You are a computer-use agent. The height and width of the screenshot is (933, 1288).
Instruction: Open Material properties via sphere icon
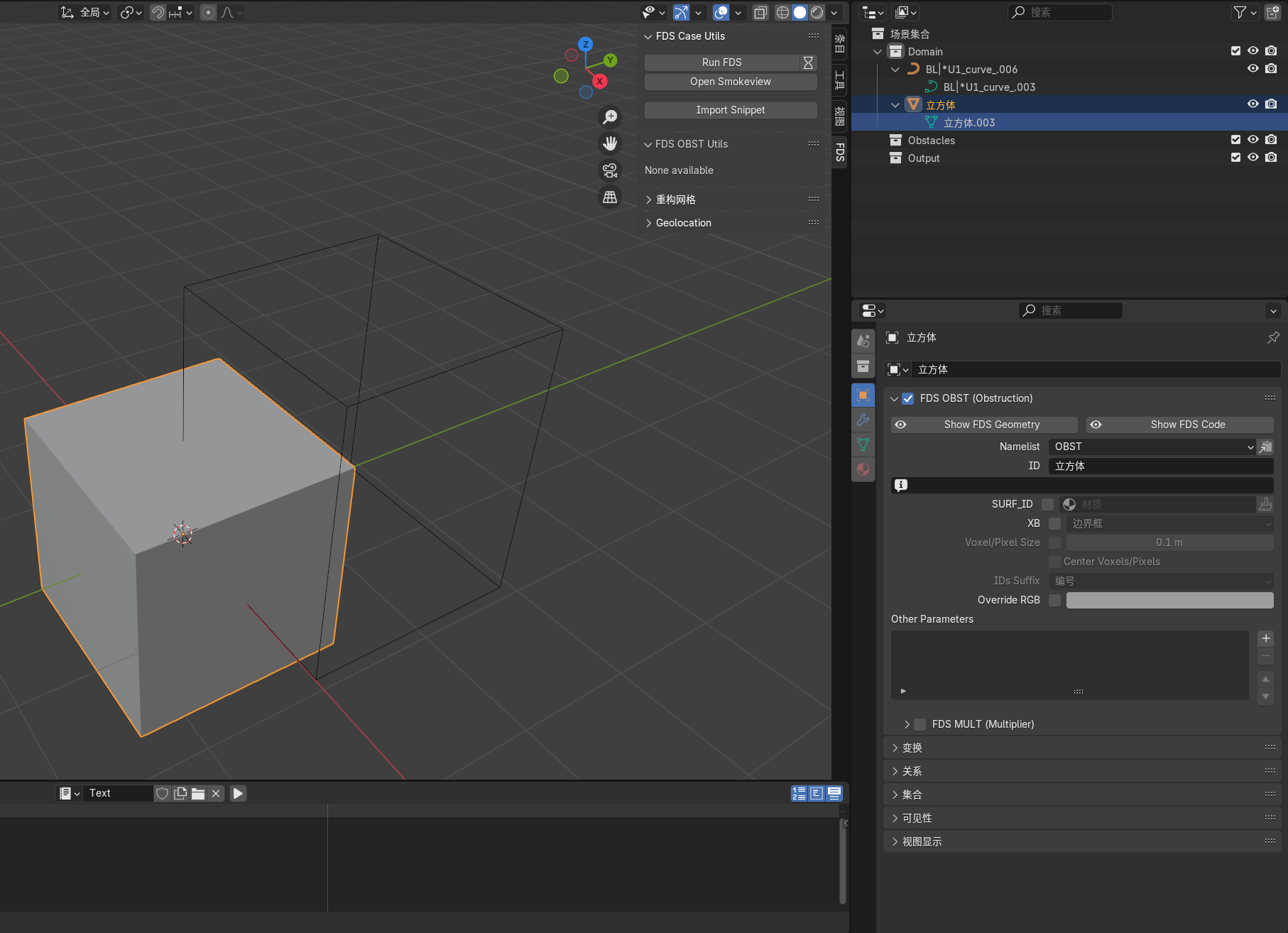point(863,469)
